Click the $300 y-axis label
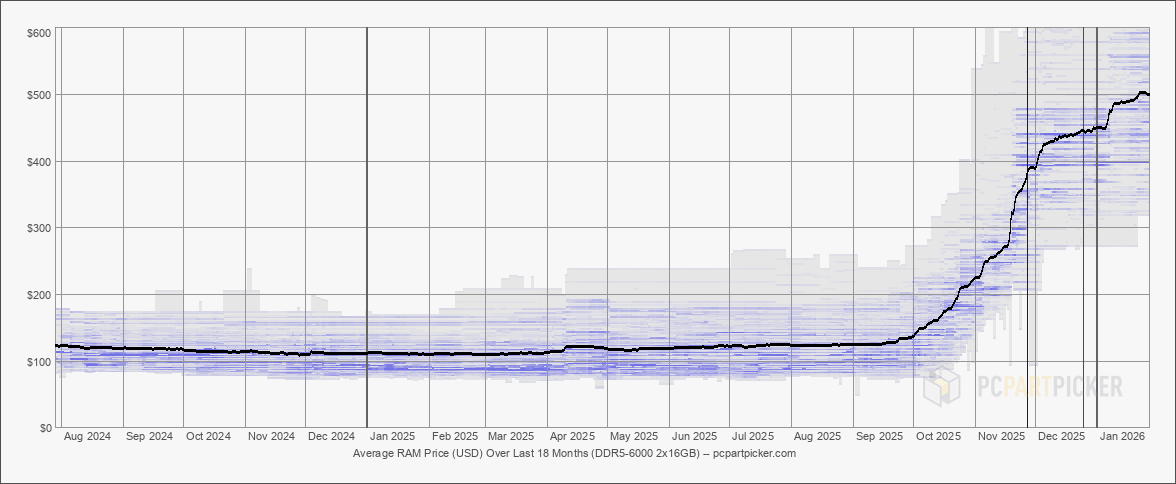 click(x=41, y=228)
